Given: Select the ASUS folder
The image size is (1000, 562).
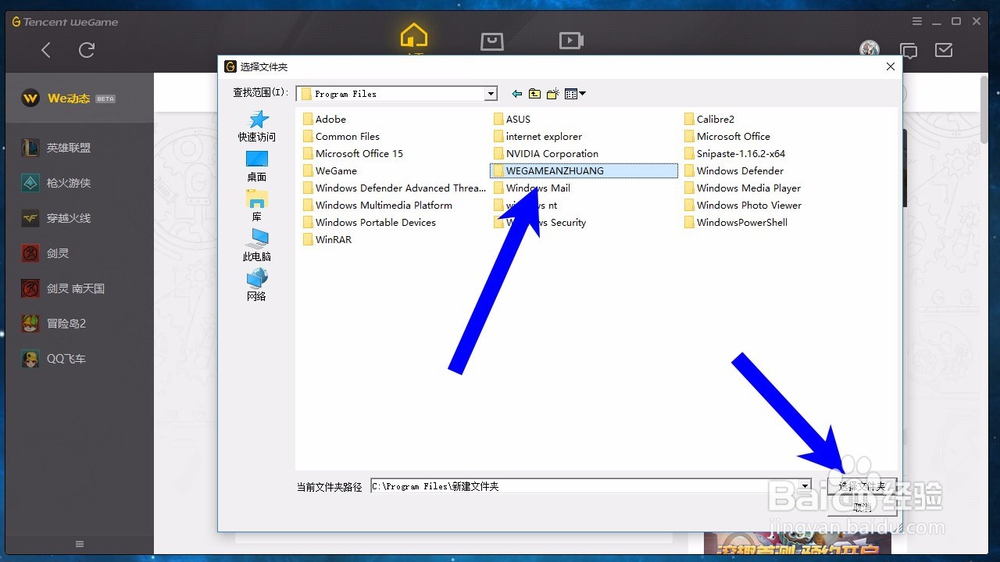Looking at the screenshot, I should click(x=512, y=119).
